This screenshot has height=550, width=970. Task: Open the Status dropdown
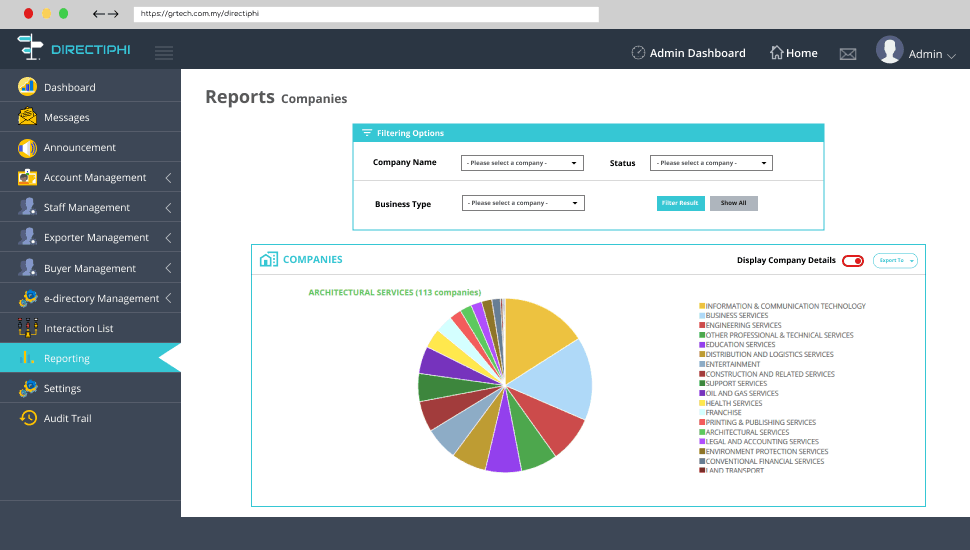coord(711,163)
